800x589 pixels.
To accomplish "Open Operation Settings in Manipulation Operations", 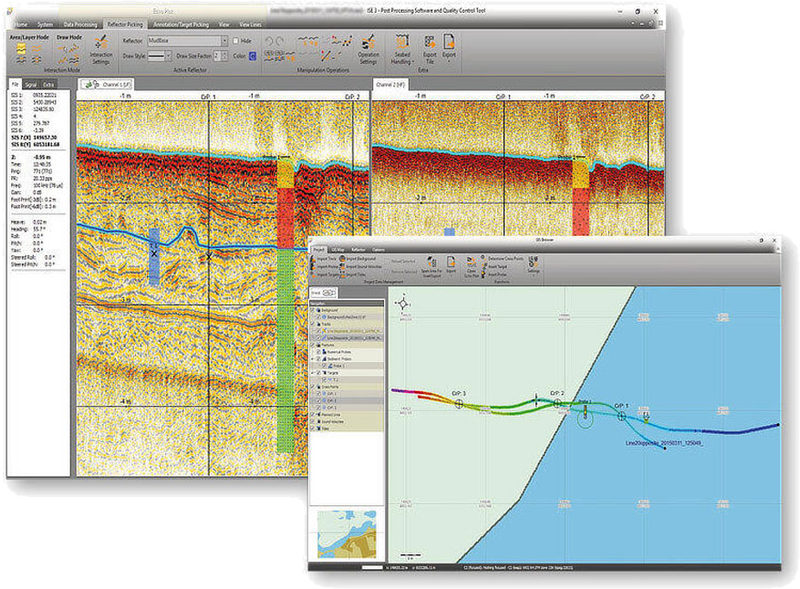I will coord(368,50).
